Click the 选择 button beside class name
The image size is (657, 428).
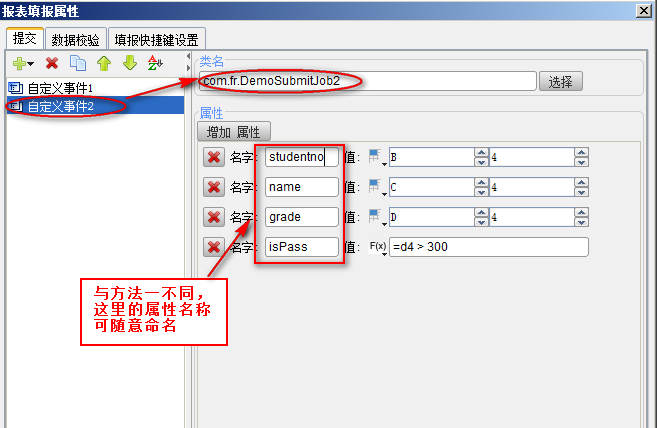tap(560, 81)
